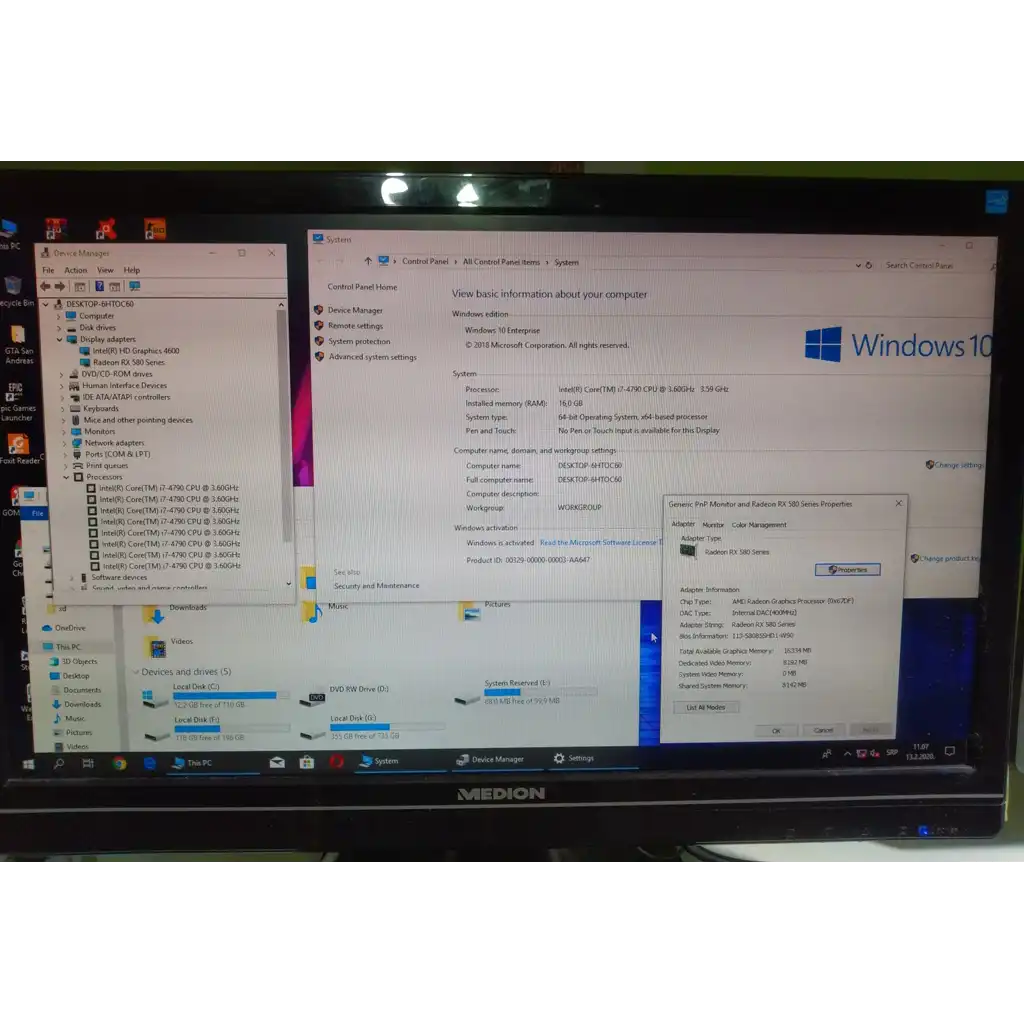Click the blue Help icon in Device Manager toolbar

coord(99,286)
